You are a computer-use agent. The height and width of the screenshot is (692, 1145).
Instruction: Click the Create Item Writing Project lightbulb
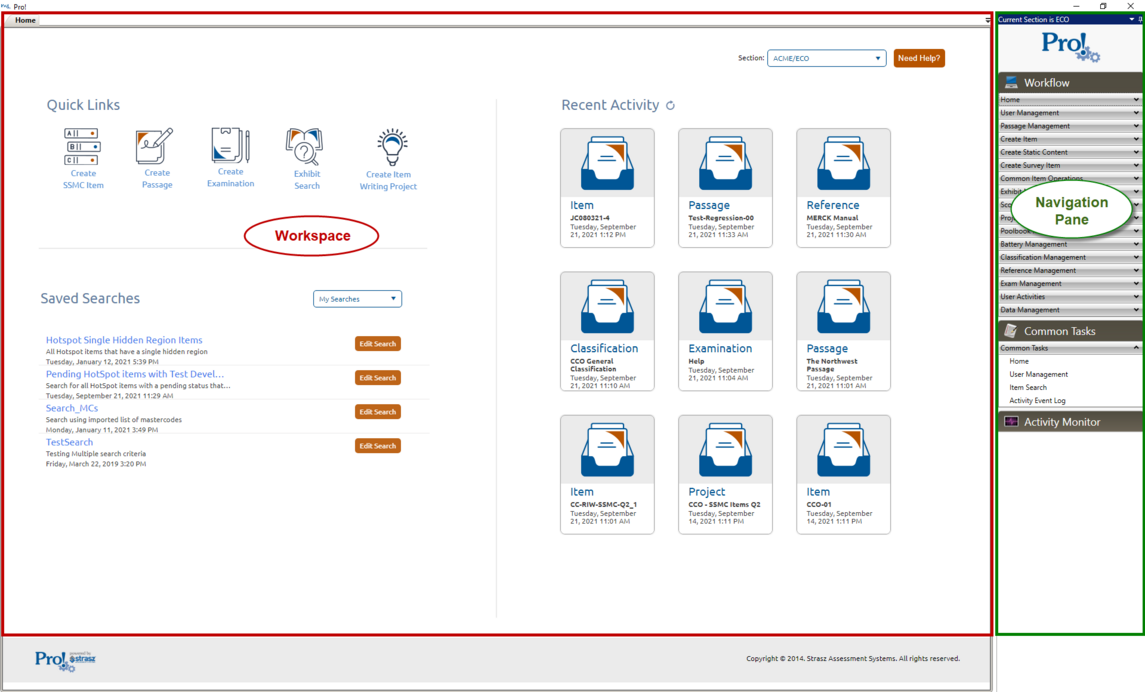390,148
